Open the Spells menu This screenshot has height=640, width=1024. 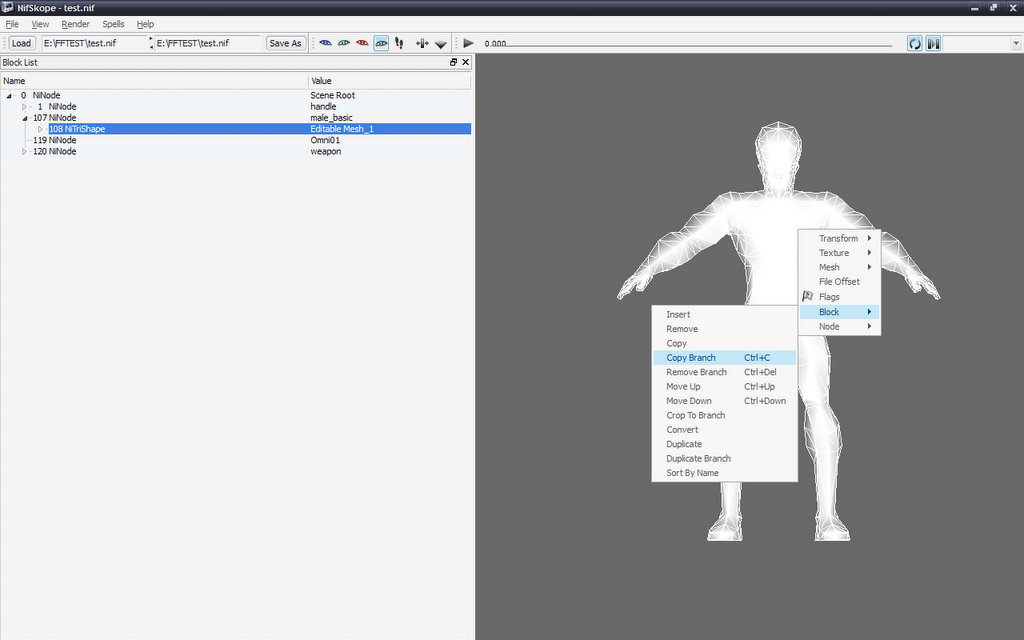pos(113,24)
